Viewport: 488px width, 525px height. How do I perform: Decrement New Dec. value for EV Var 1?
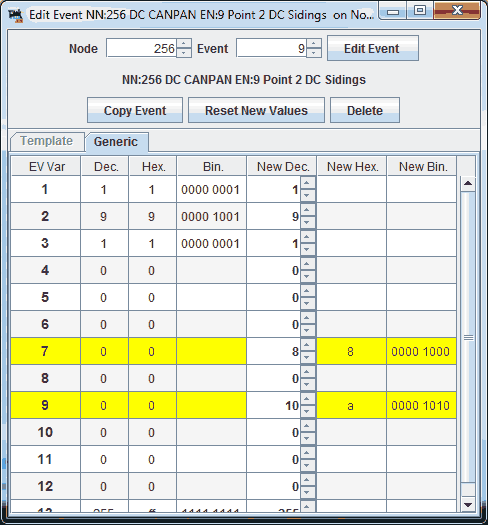click(x=307, y=196)
